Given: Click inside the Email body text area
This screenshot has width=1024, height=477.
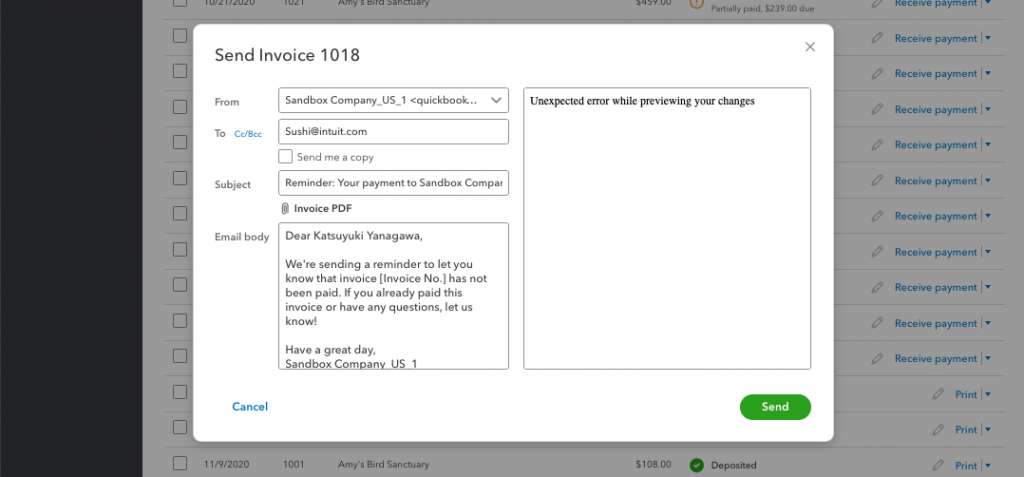Looking at the screenshot, I should [x=393, y=296].
